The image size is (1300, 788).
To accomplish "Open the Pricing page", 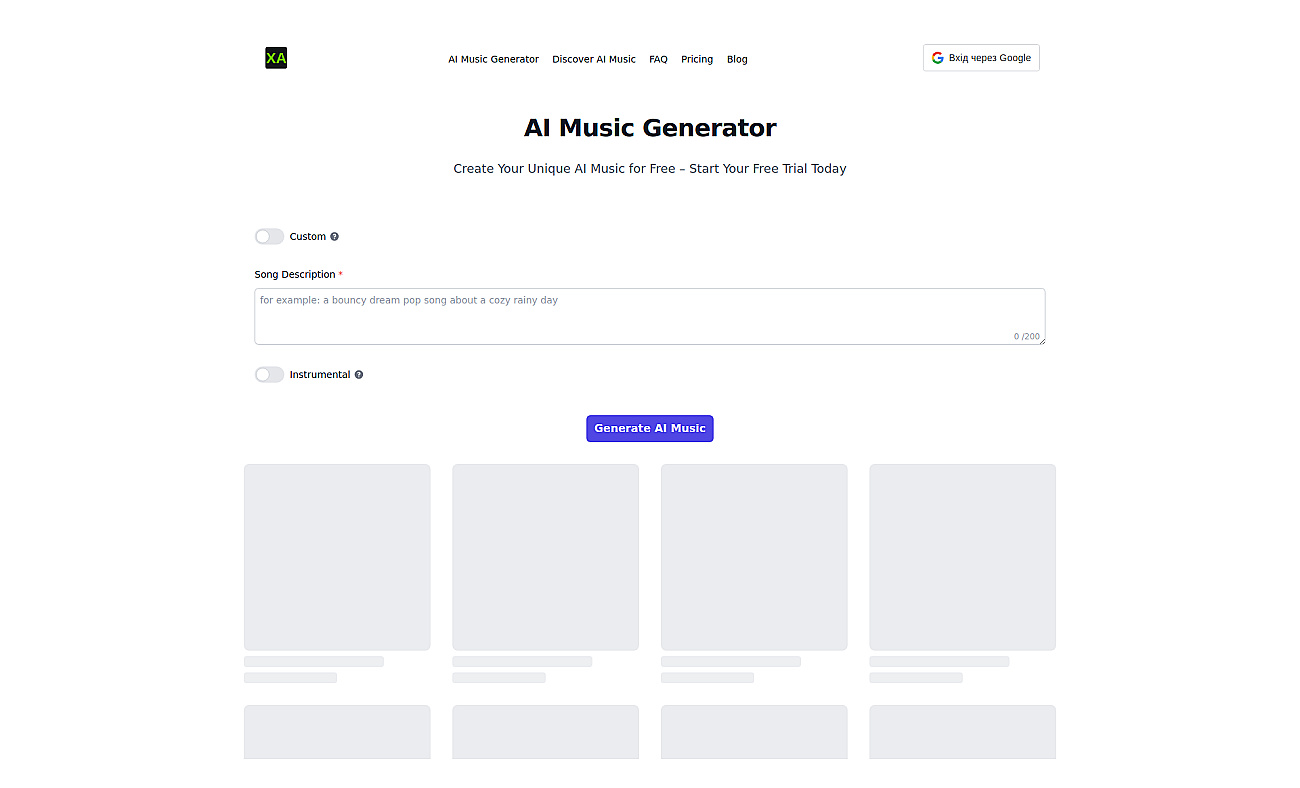I will pos(697,59).
